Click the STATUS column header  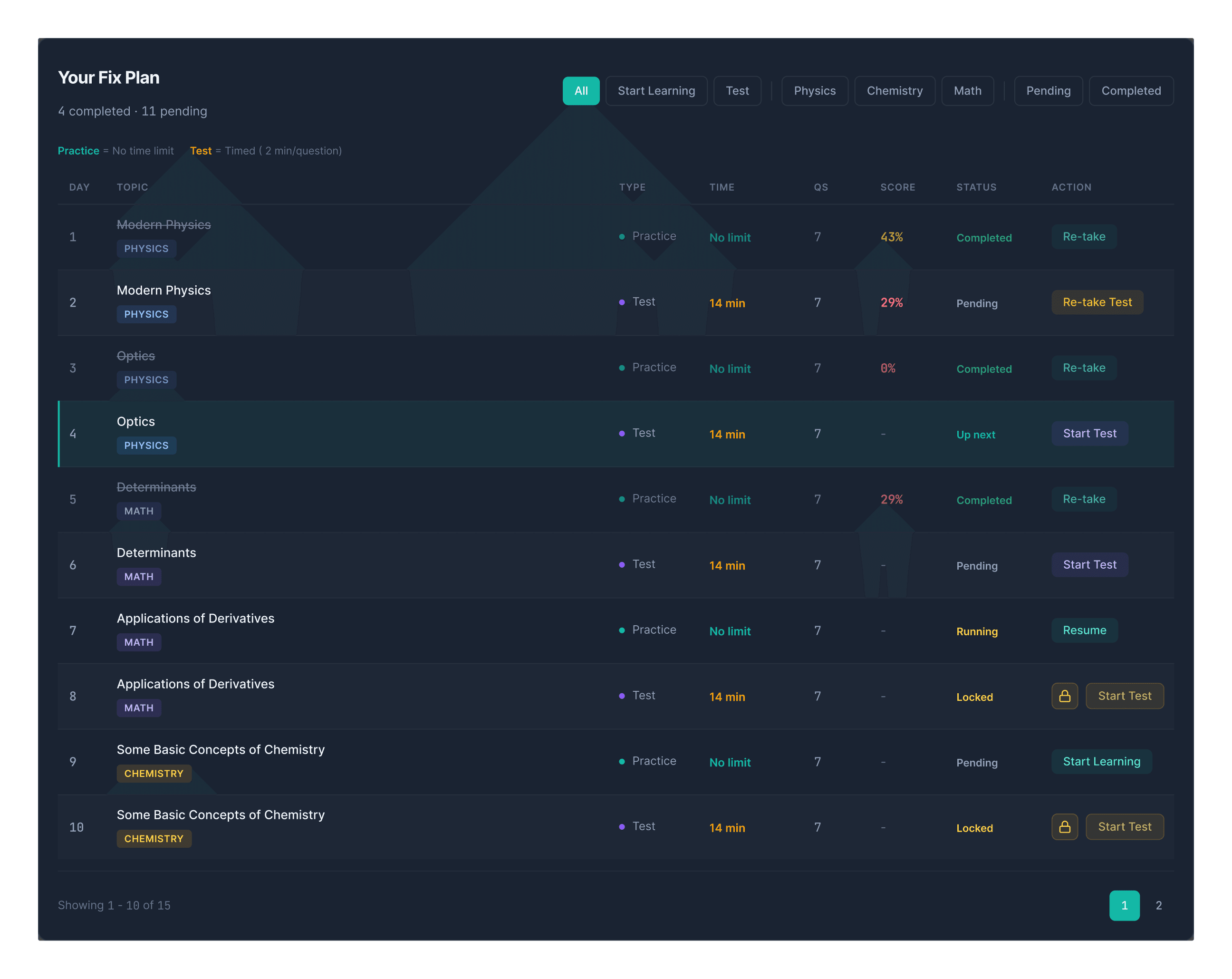point(976,187)
